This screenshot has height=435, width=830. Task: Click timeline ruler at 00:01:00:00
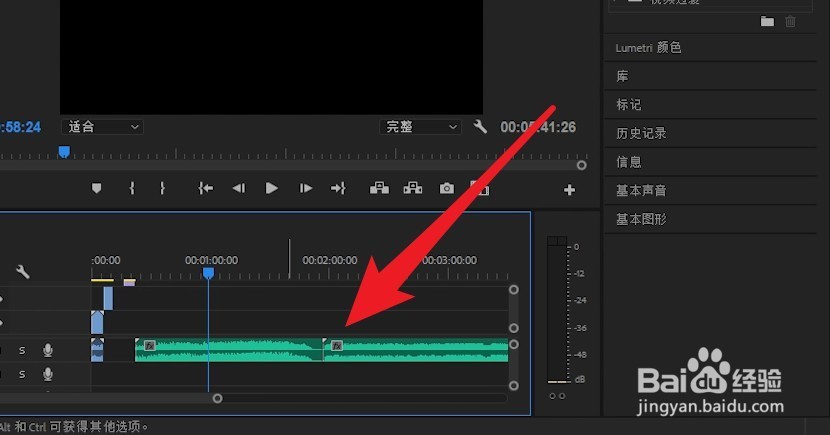point(211,260)
